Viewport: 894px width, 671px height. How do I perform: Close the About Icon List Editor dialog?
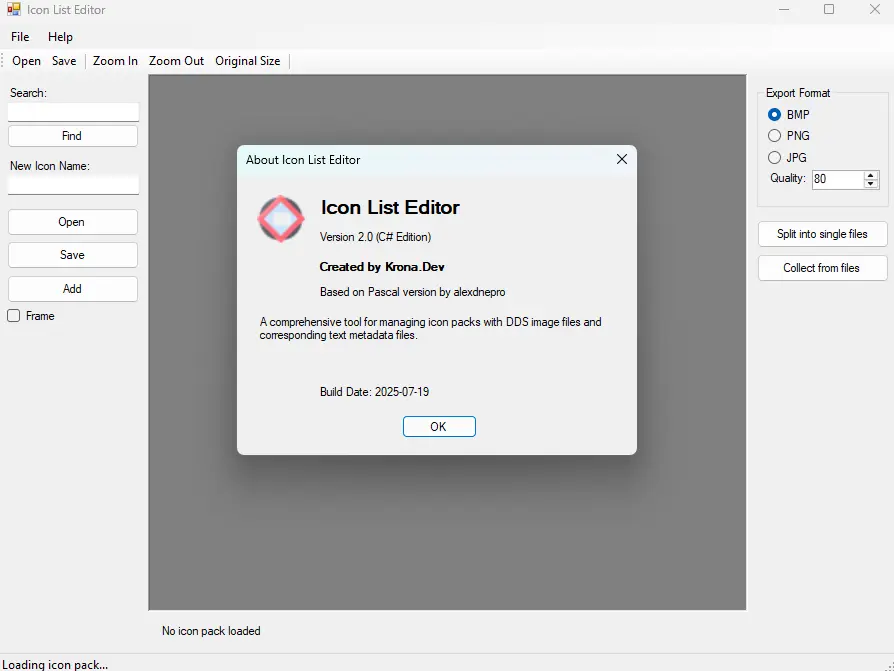tap(622, 159)
